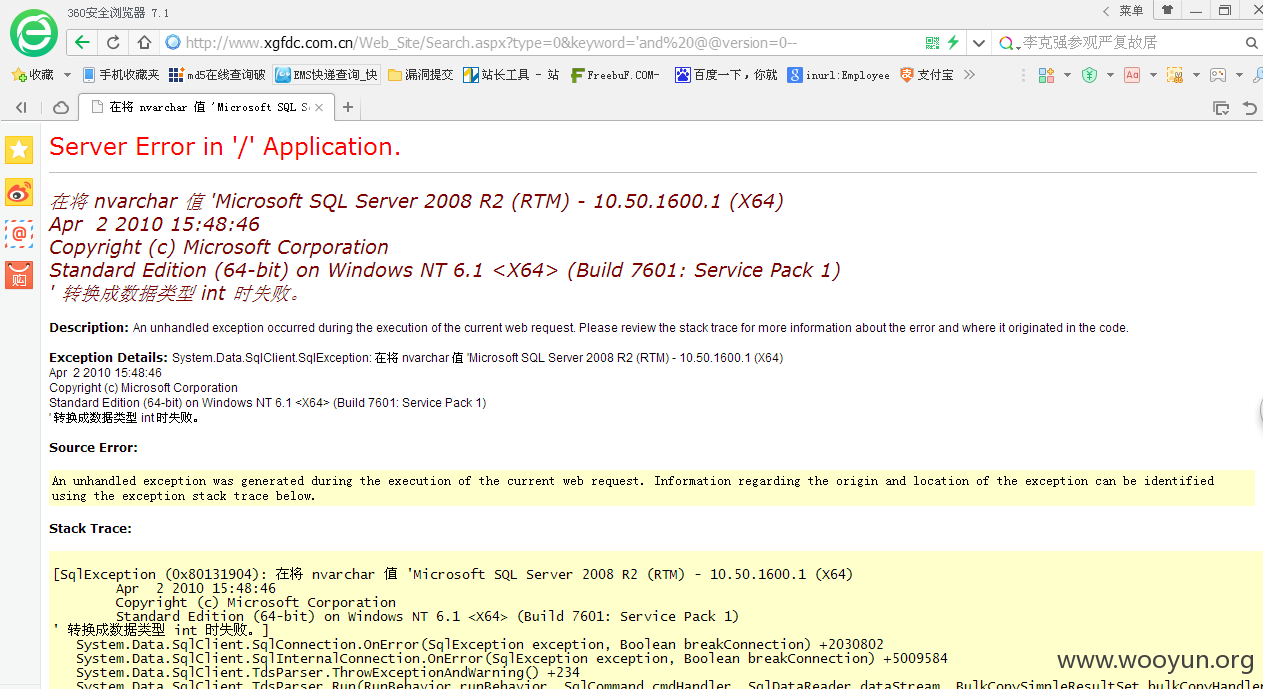Viewport: 1263px width, 689px height.
Task: Open the 收藏 favorites star
Action: point(32,75)
